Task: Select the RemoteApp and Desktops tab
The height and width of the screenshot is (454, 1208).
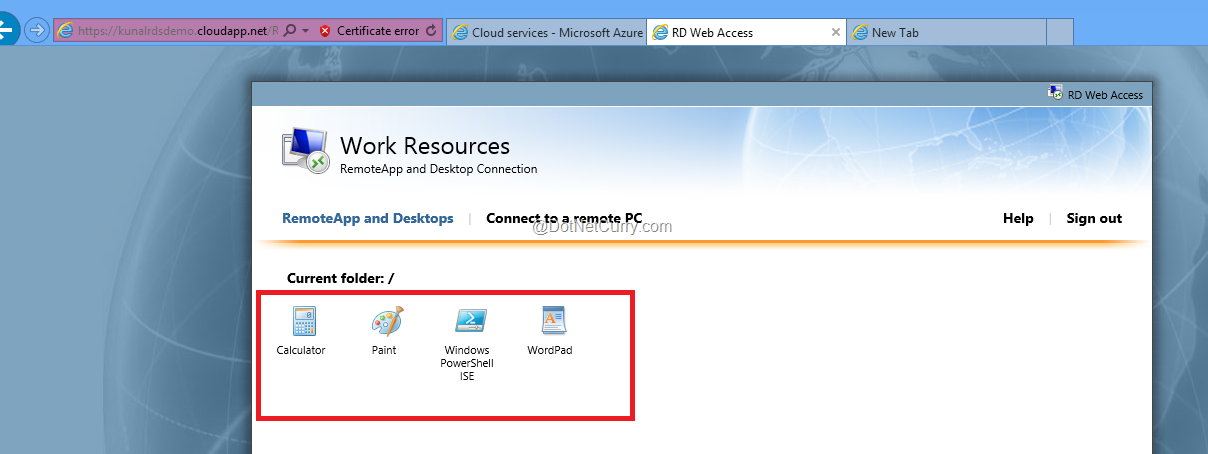Action: (x=368, y=218)
